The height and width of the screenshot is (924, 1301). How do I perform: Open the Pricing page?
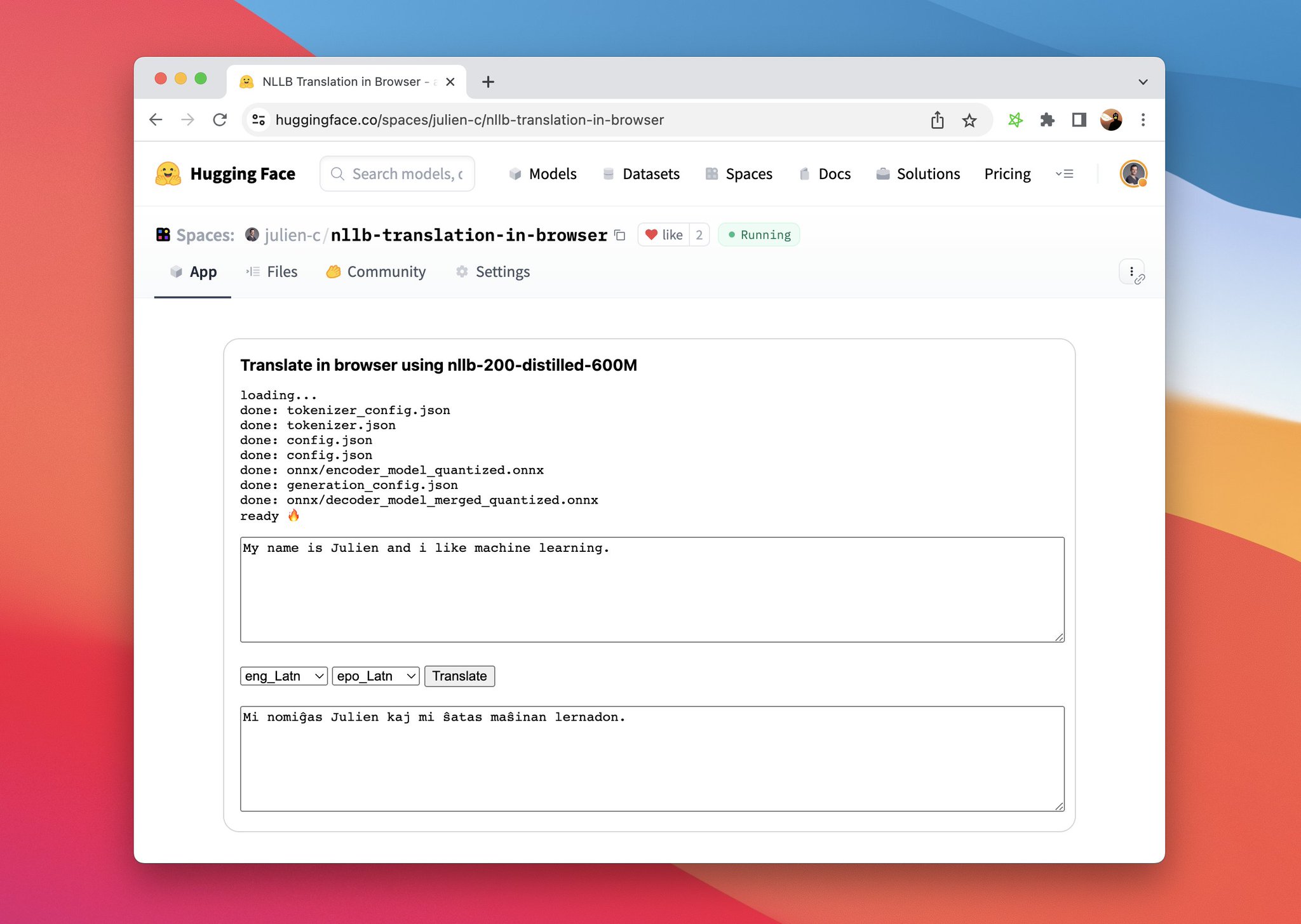tap(1008, 174)
